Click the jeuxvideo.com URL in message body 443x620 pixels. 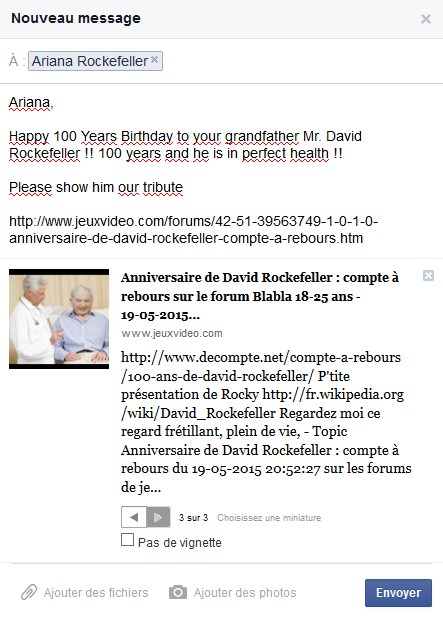(x=193, y=230)
